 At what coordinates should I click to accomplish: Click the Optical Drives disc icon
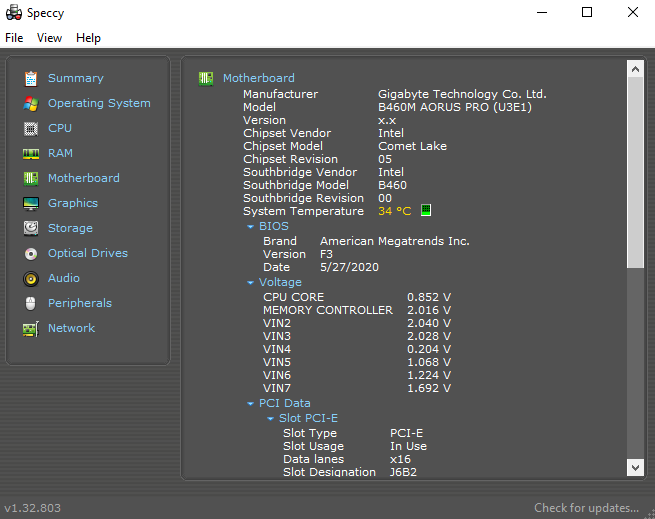coord(31,253)
